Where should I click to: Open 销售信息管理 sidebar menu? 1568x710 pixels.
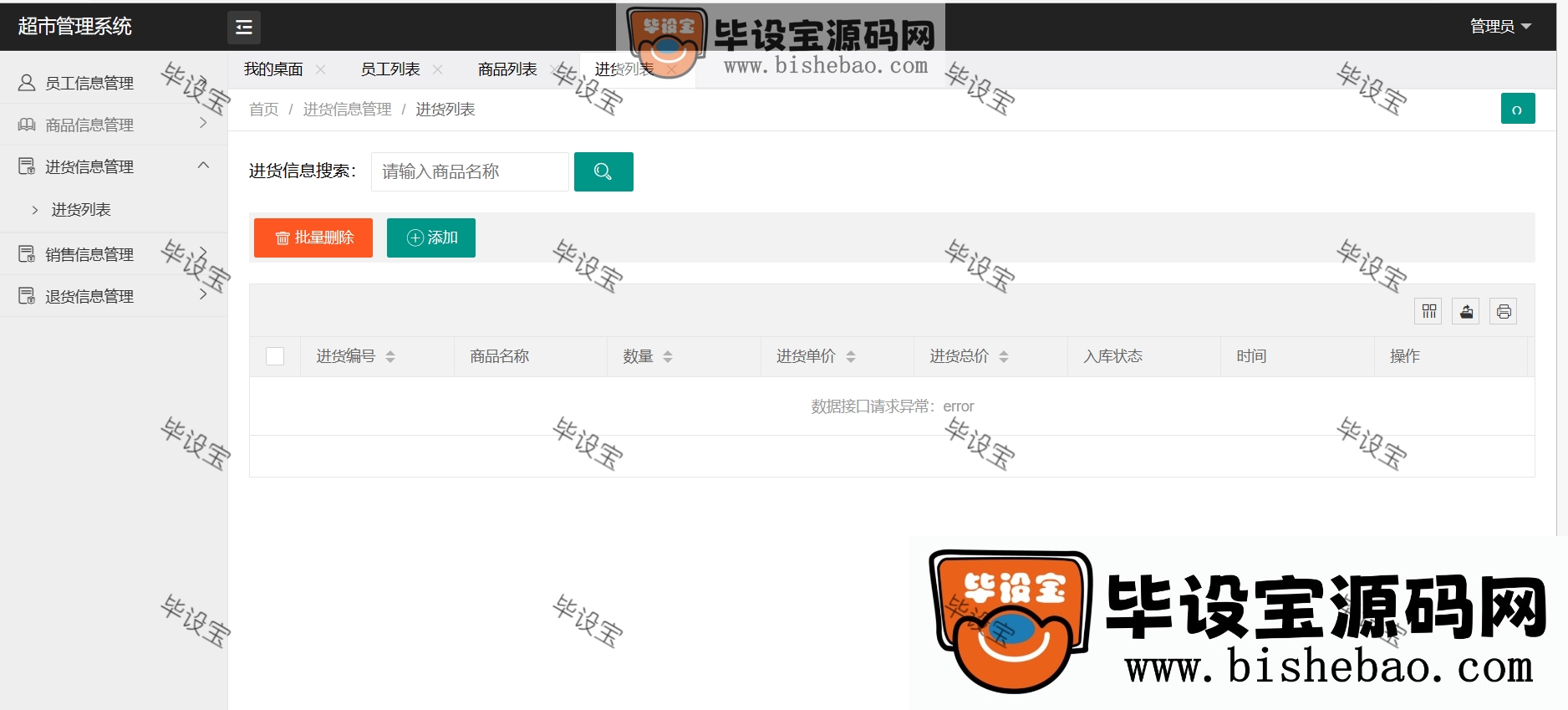[x=114, y=254]
